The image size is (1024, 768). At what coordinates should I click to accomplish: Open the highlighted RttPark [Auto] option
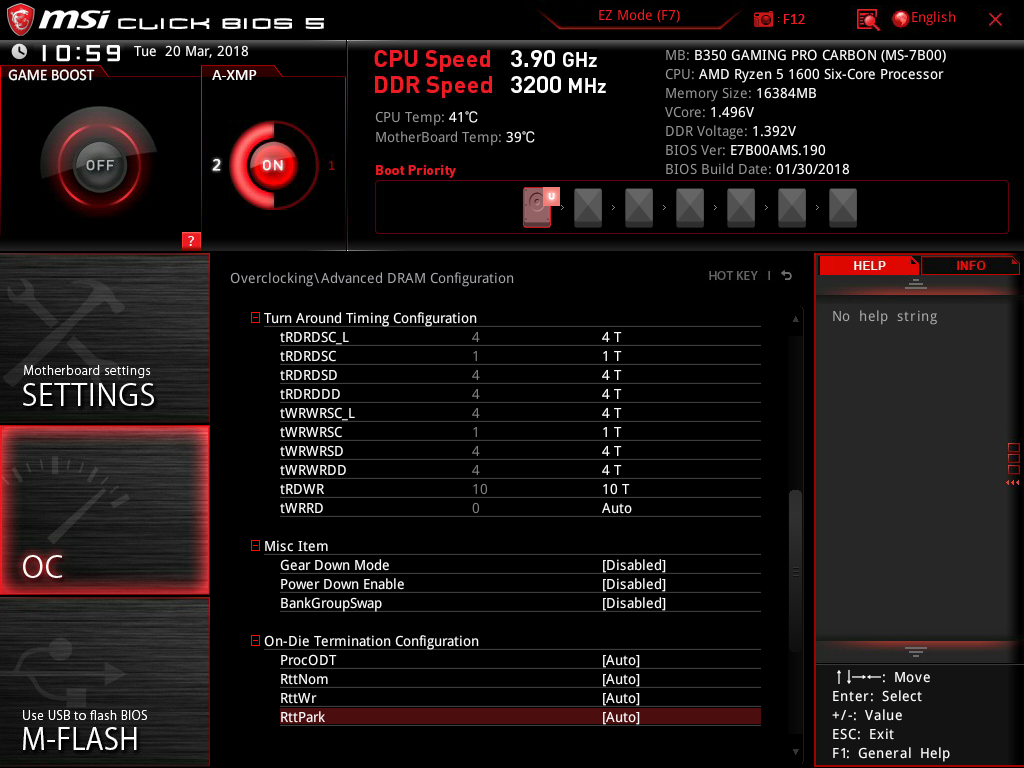520,716
